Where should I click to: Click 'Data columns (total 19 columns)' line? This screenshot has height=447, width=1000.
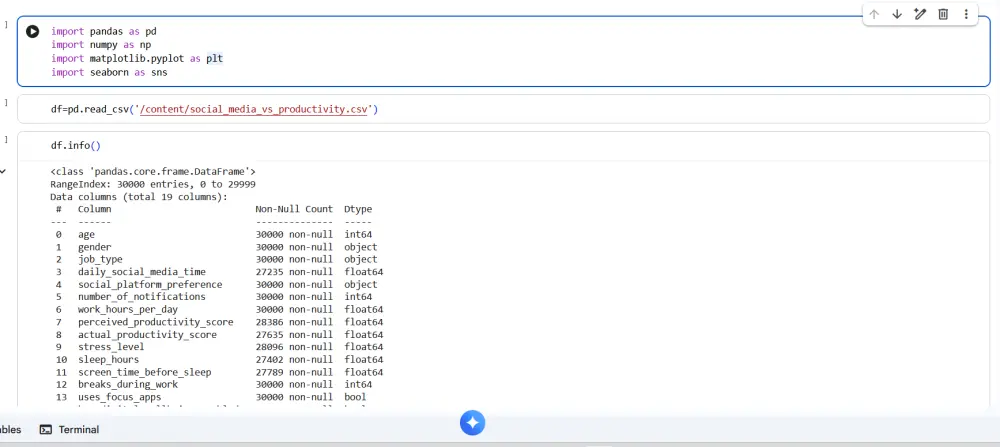139,197
